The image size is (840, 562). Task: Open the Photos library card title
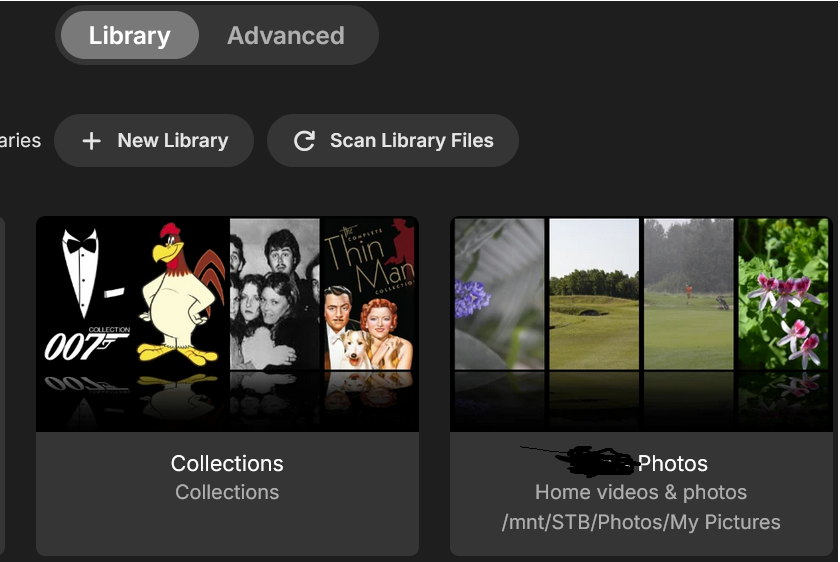pos(672,464)
